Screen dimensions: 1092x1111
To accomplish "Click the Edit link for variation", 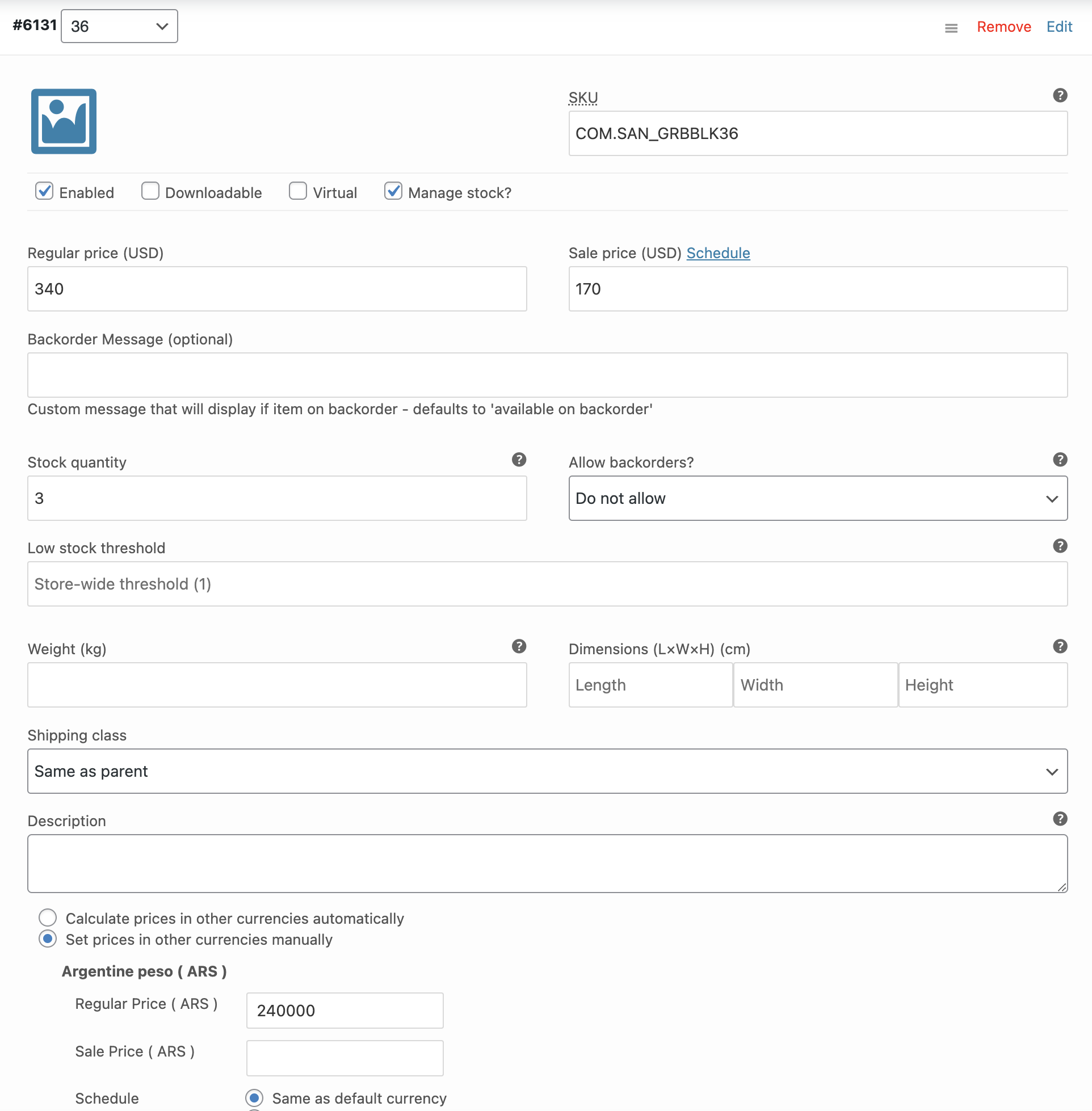I will click(1059, 27).
